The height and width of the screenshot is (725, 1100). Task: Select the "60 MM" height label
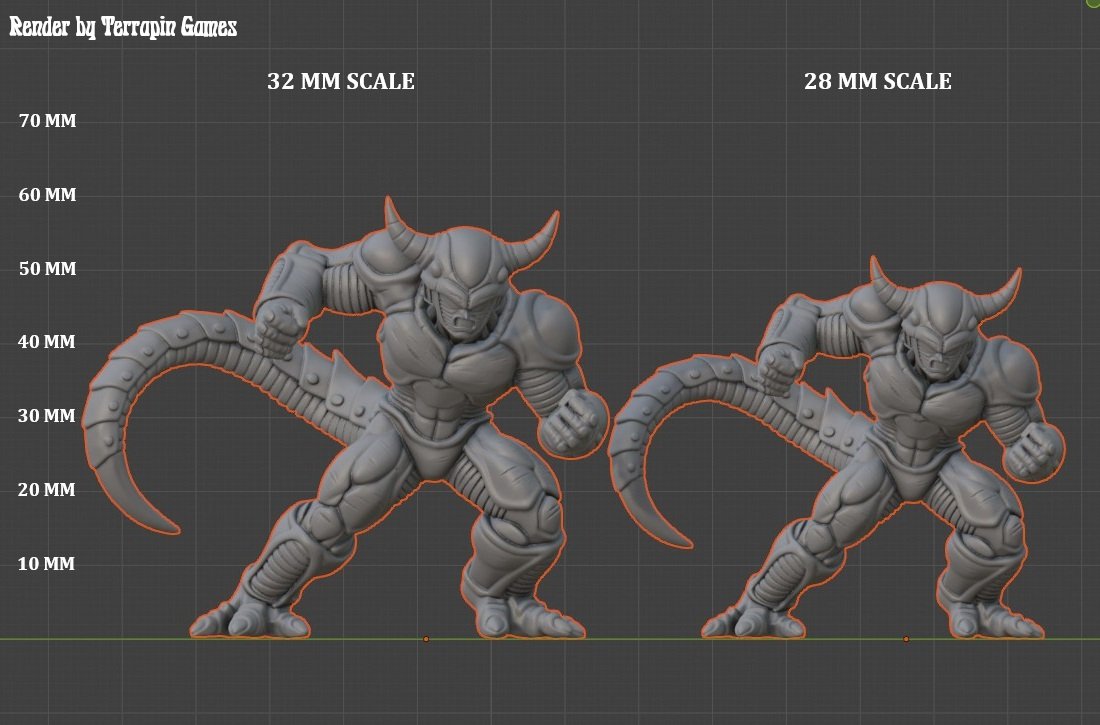[x=48, y=194]
